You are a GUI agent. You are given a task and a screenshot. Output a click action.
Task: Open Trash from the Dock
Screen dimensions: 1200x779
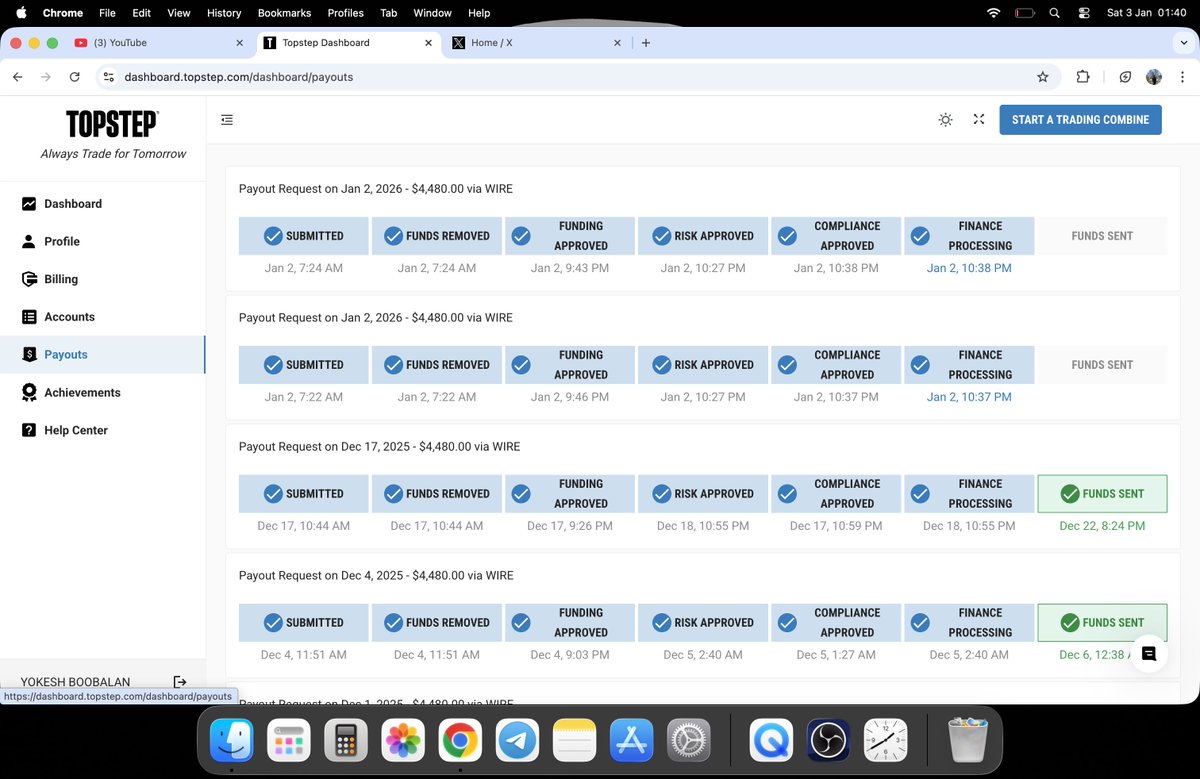pyautogui.click(x=967, y=741)
